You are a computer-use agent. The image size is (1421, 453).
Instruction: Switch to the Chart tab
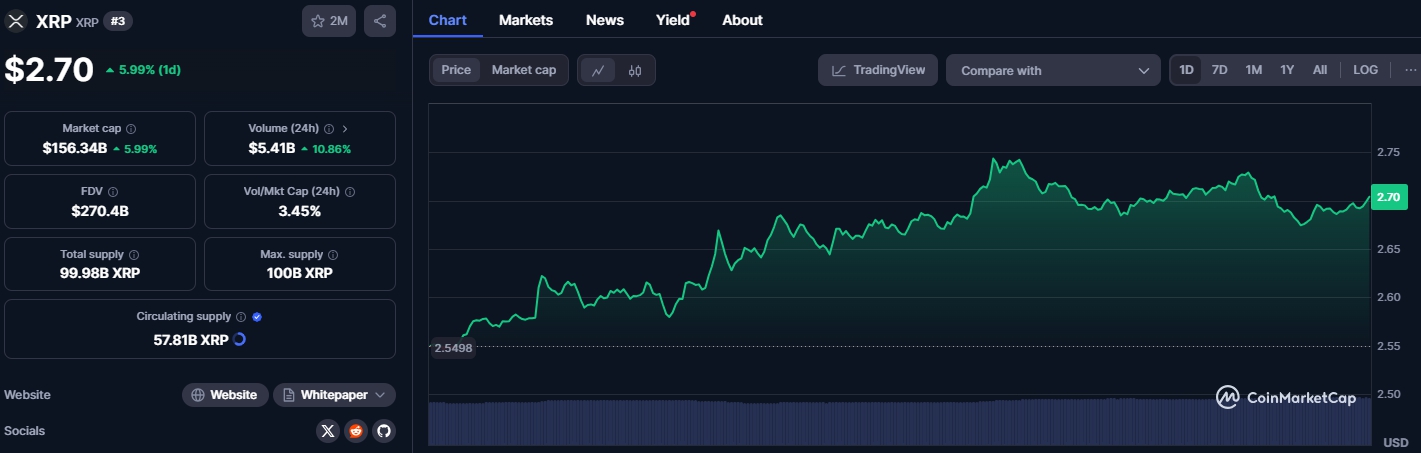pyautogui.click(x=447, y=20)
